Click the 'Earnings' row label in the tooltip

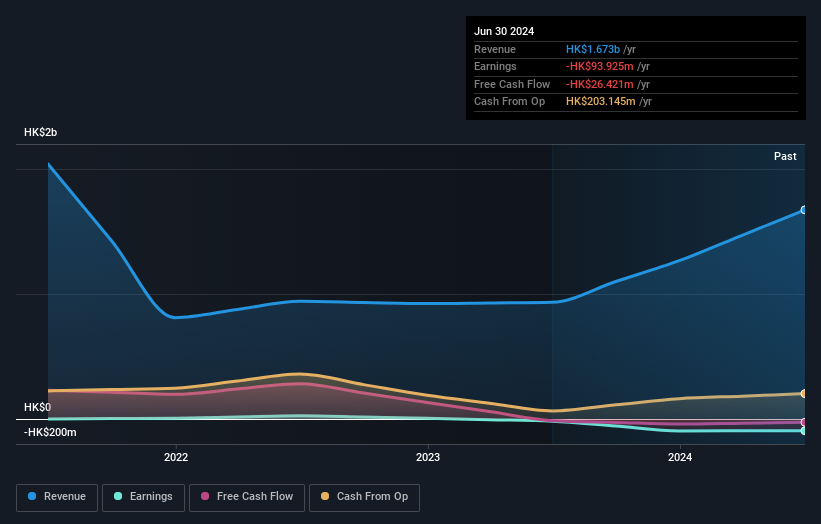point(495,66)
